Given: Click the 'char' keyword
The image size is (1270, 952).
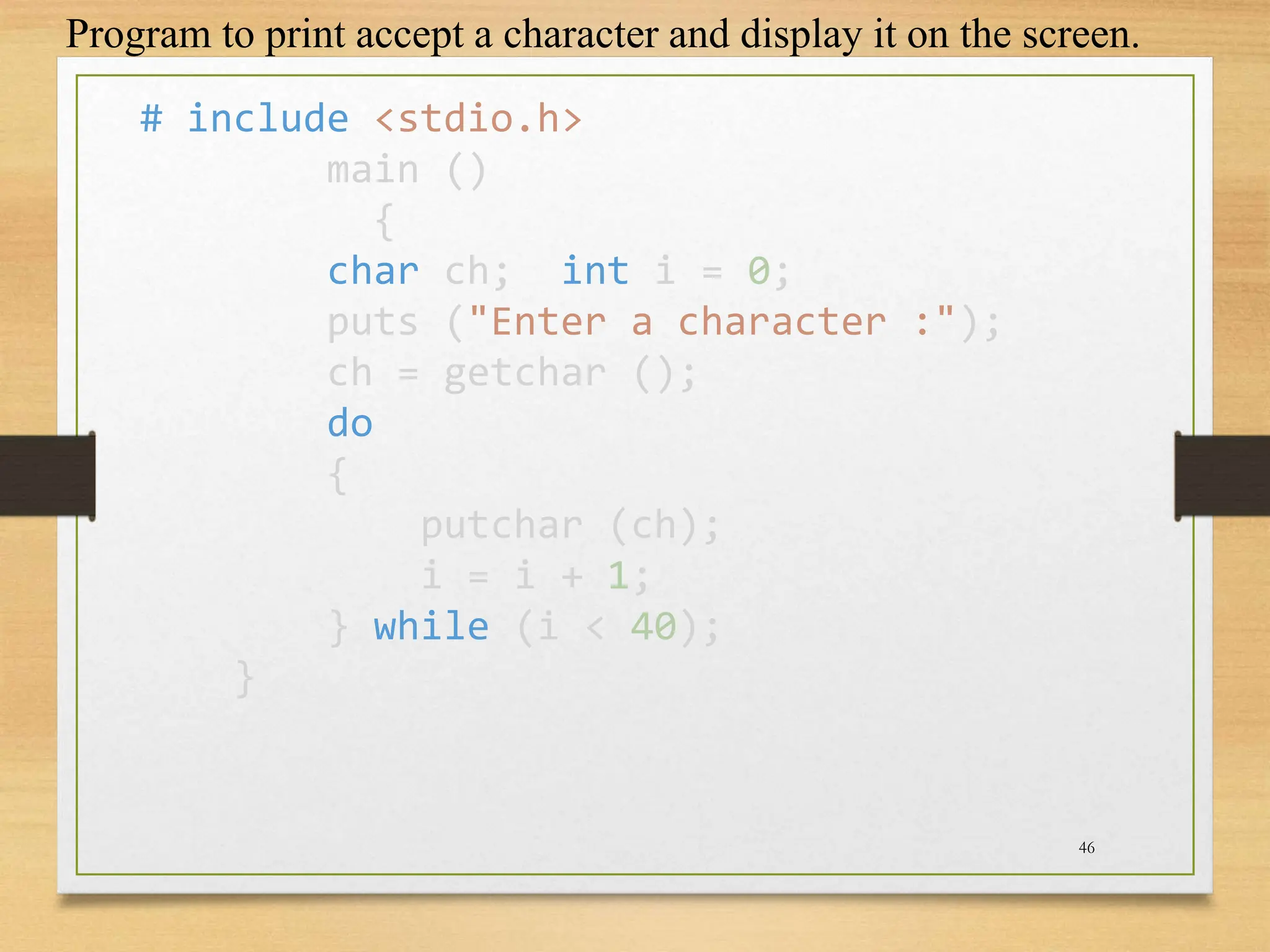Looking at the screenshot, I should point(373,271).
